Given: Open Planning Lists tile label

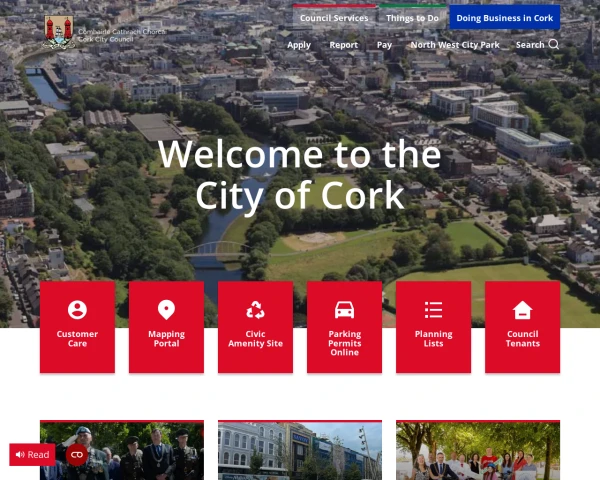Looking at the screenshot, I should coord(434,338).
